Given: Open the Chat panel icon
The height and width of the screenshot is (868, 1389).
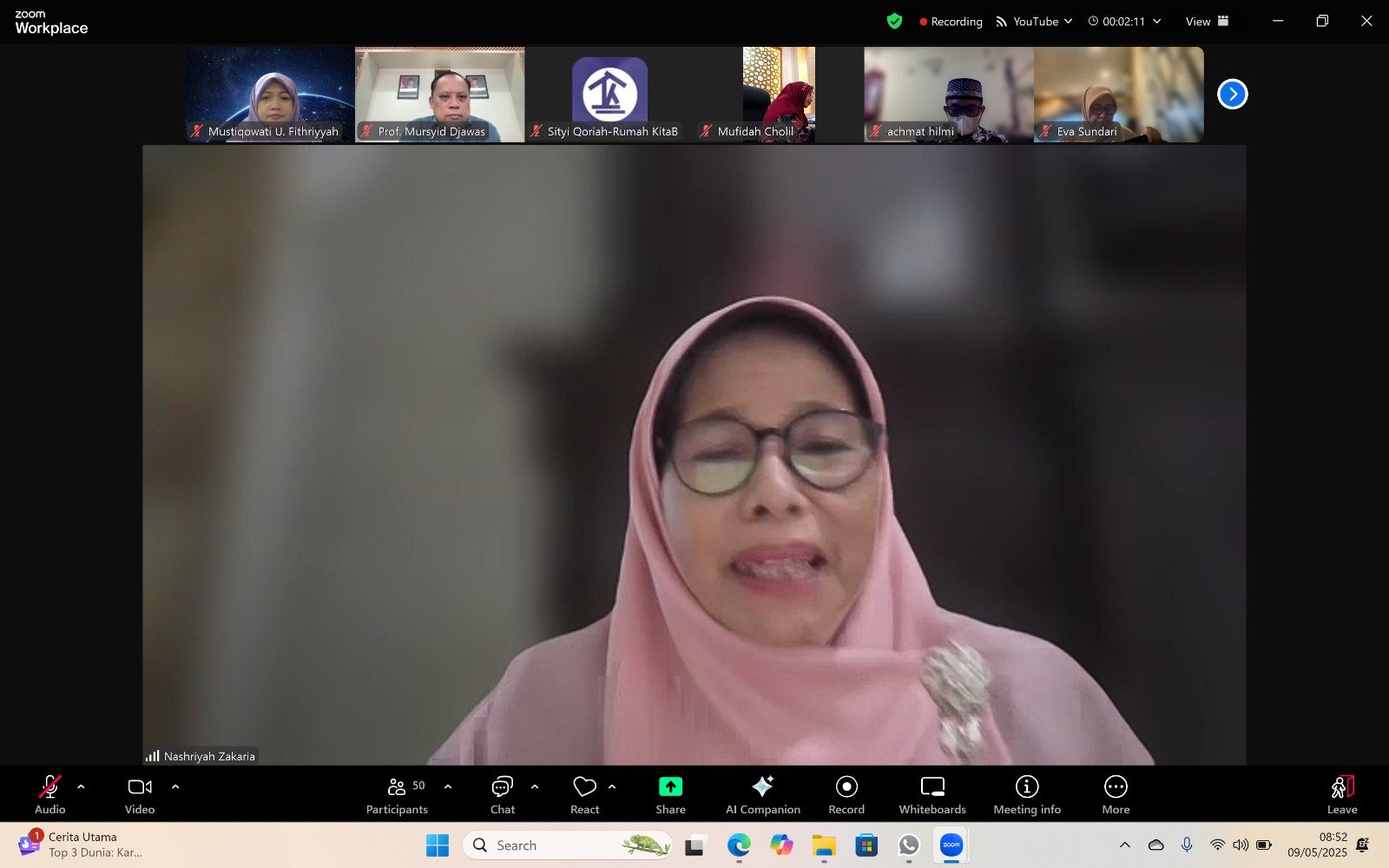Looking at the screenshot, I should click(502, 787).
